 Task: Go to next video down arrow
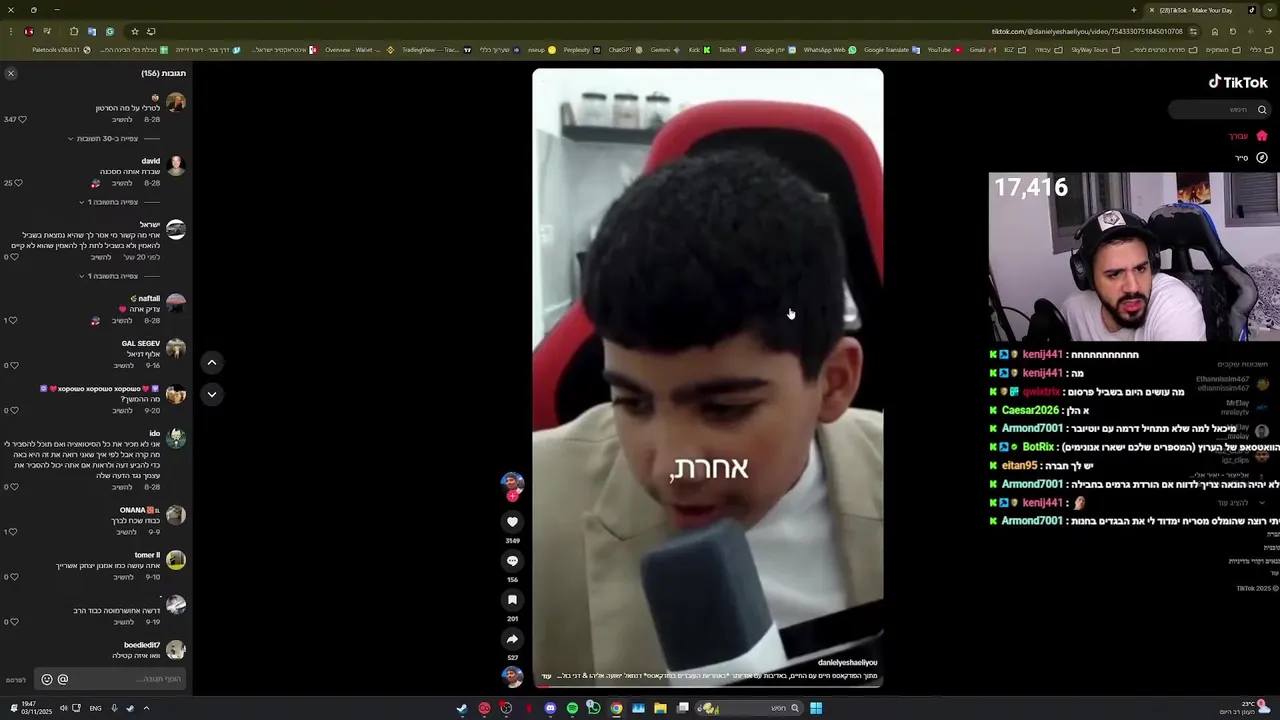click(x=211, y=394)
